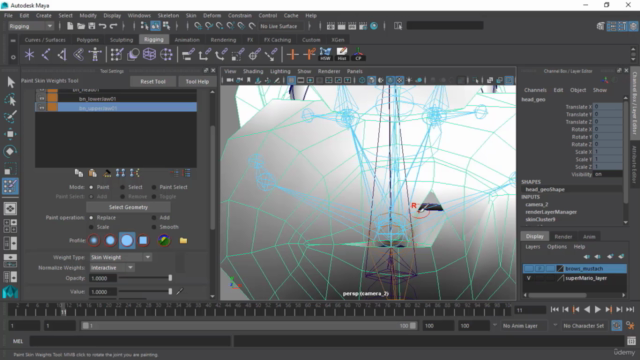
Task: Activate the Rotate tool
Action: [11, 151]
